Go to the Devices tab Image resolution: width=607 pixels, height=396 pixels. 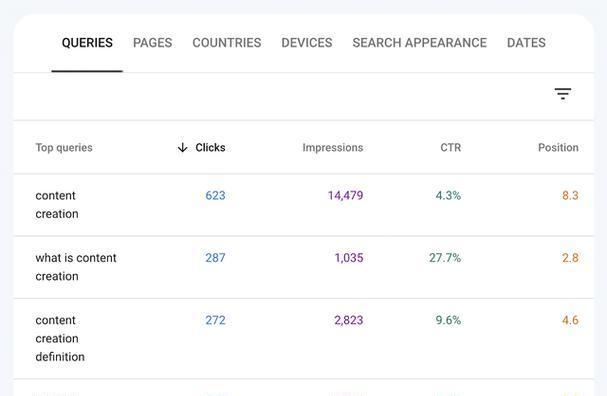[307, 43]
